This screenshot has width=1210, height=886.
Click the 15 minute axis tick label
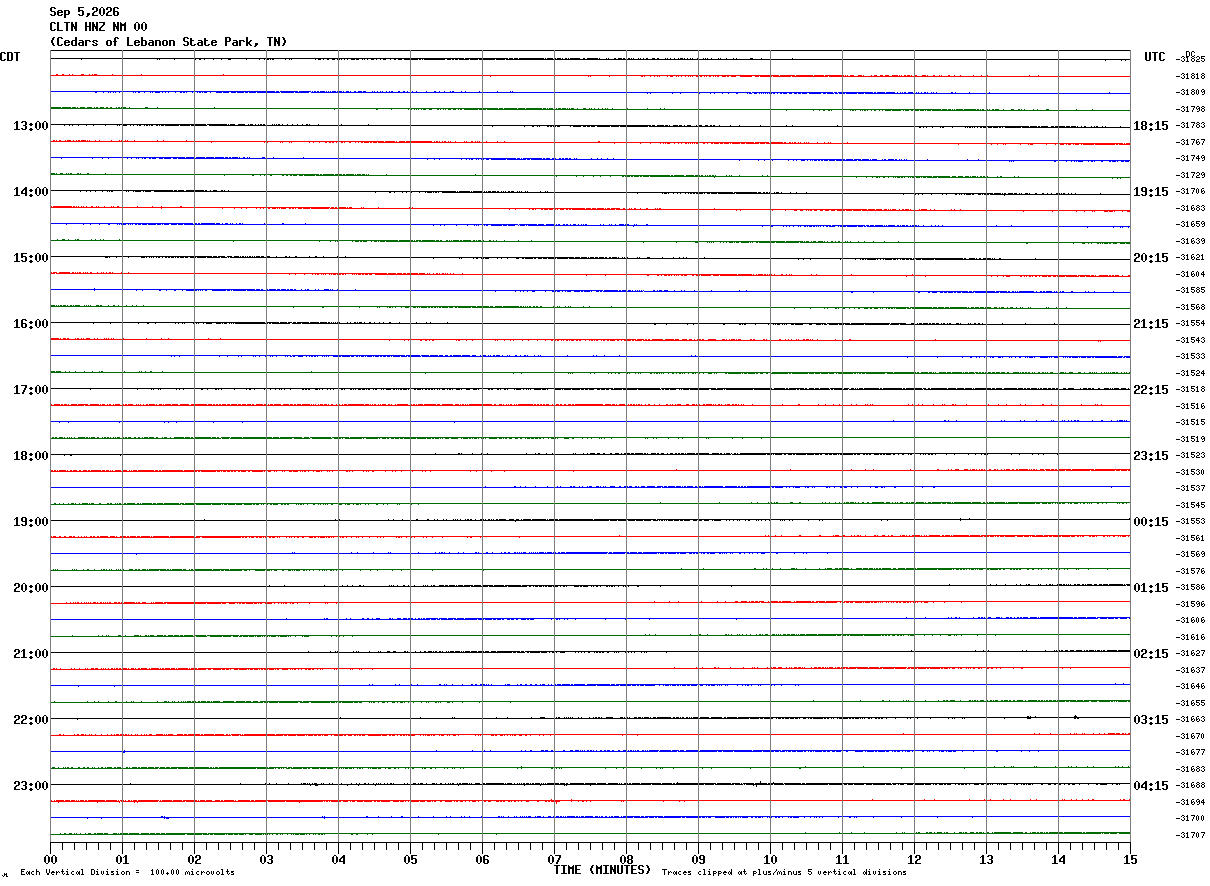[1130, 859]
